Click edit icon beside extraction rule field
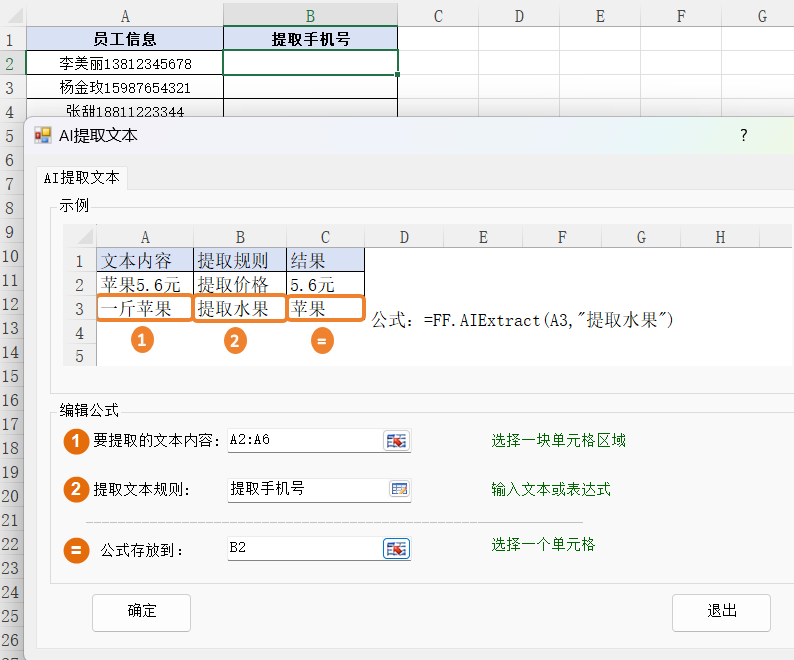794x660 pixels. pyautogui.click(x=400, y=489)
